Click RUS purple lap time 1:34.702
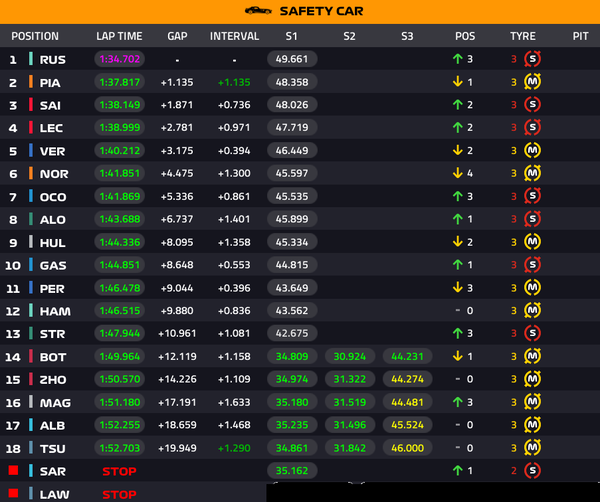The width and height of the screenshot is (600, 502). 119,59
